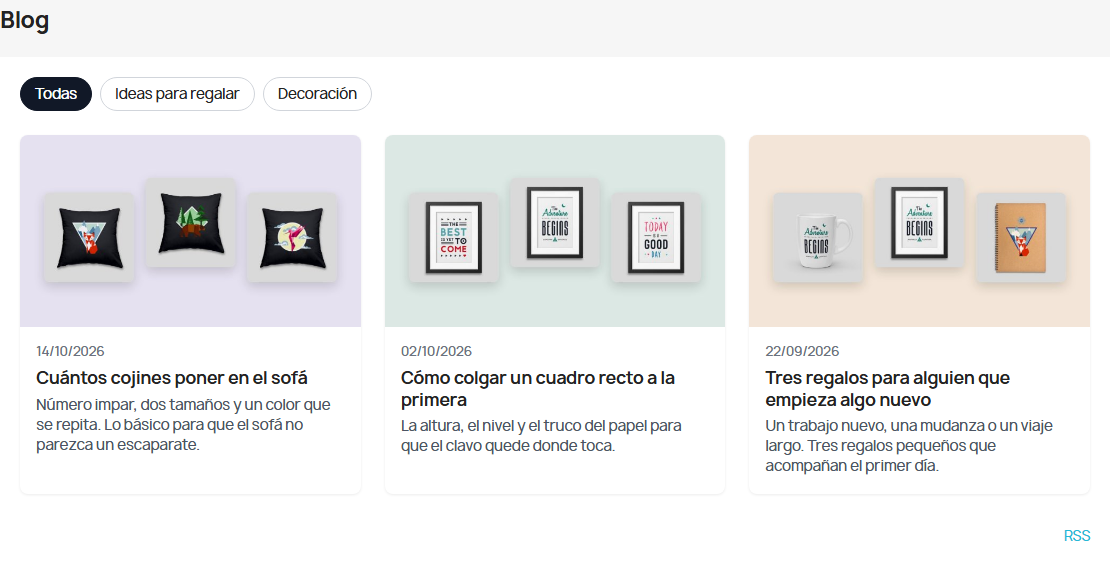This screenshot has width=1110, height=569.
Task: Click the date 22/09/2026
Action: coord(802,351)
